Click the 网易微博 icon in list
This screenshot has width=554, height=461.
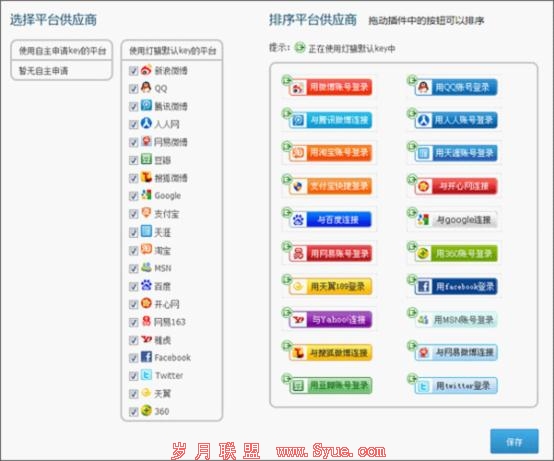point(146,141)
